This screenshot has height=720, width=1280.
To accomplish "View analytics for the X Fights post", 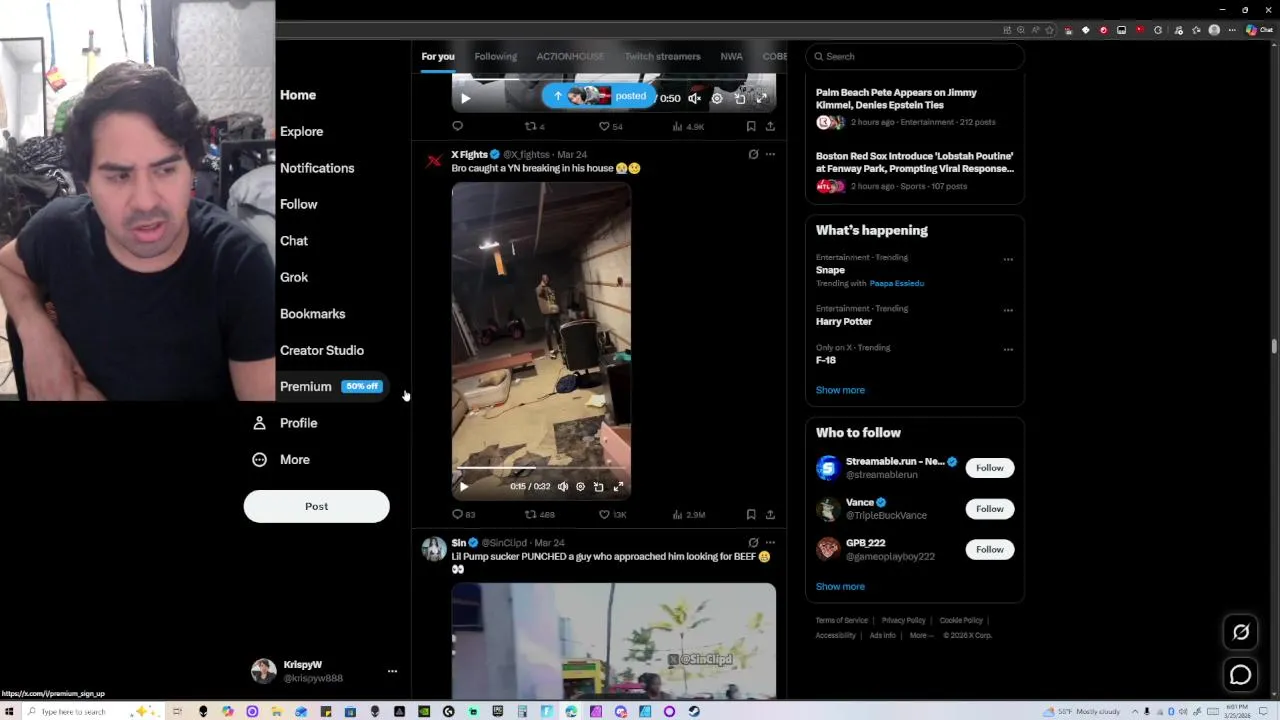I will (688, 514).
